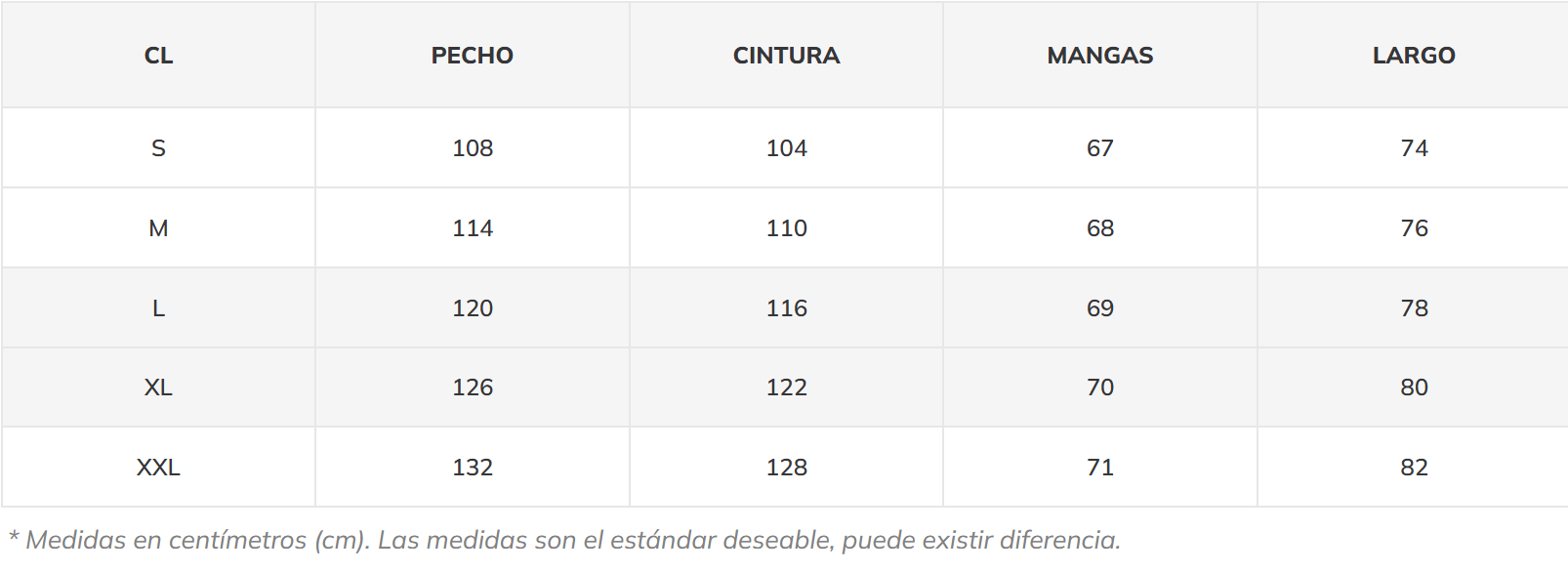Click the LARGO column header
Image resolution: width=1568 pixels, height=572 pixels.
(1414, 56)
